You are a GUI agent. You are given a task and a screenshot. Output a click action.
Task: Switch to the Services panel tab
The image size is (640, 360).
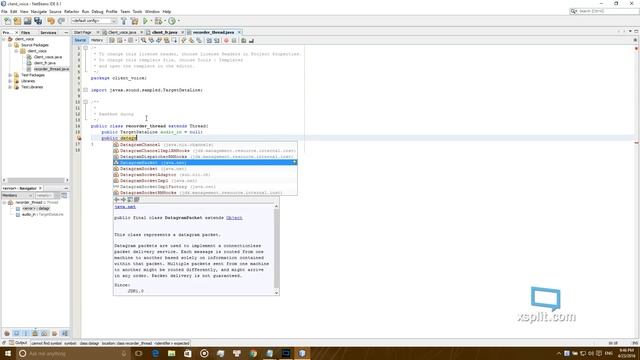(48, 32)
